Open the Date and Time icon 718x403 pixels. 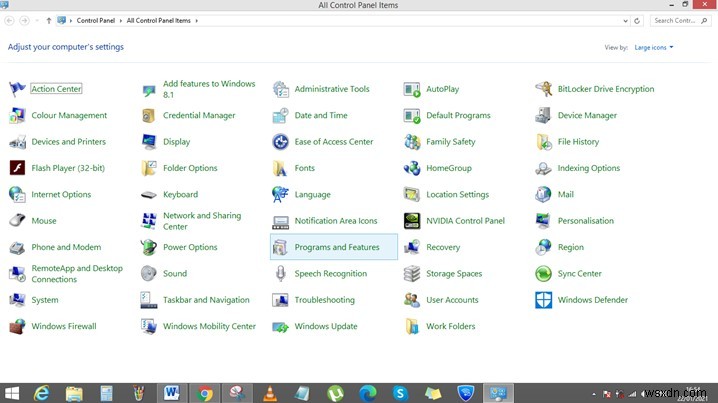[x=280, y=115]
